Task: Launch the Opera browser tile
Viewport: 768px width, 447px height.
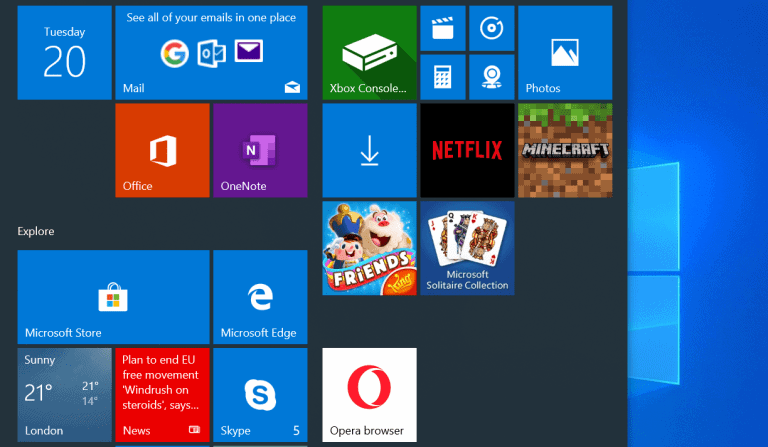Action: (x=369, y=395)
